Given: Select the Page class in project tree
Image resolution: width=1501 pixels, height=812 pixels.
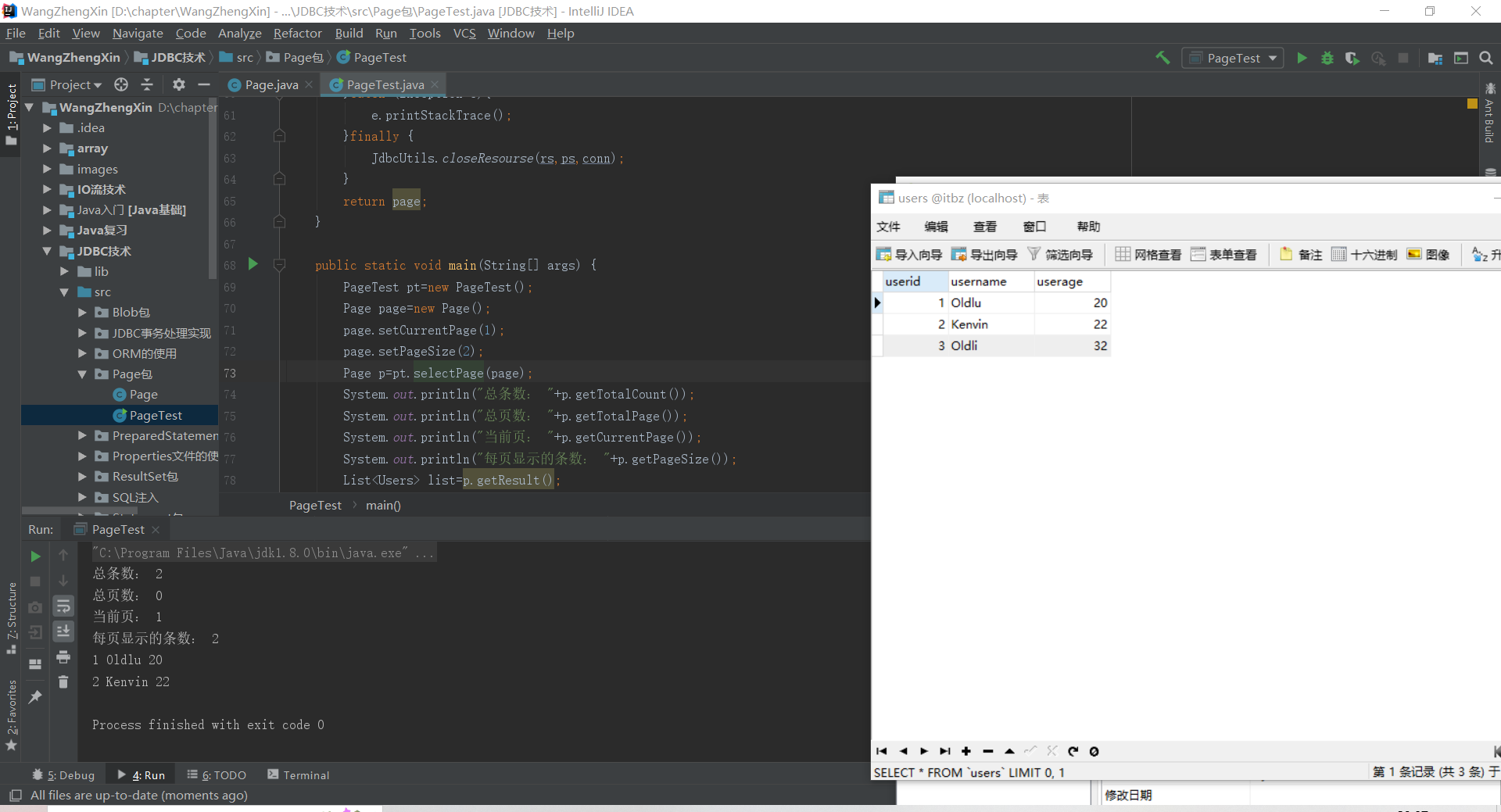Looking at the screenshot, I should click(135, 394).
